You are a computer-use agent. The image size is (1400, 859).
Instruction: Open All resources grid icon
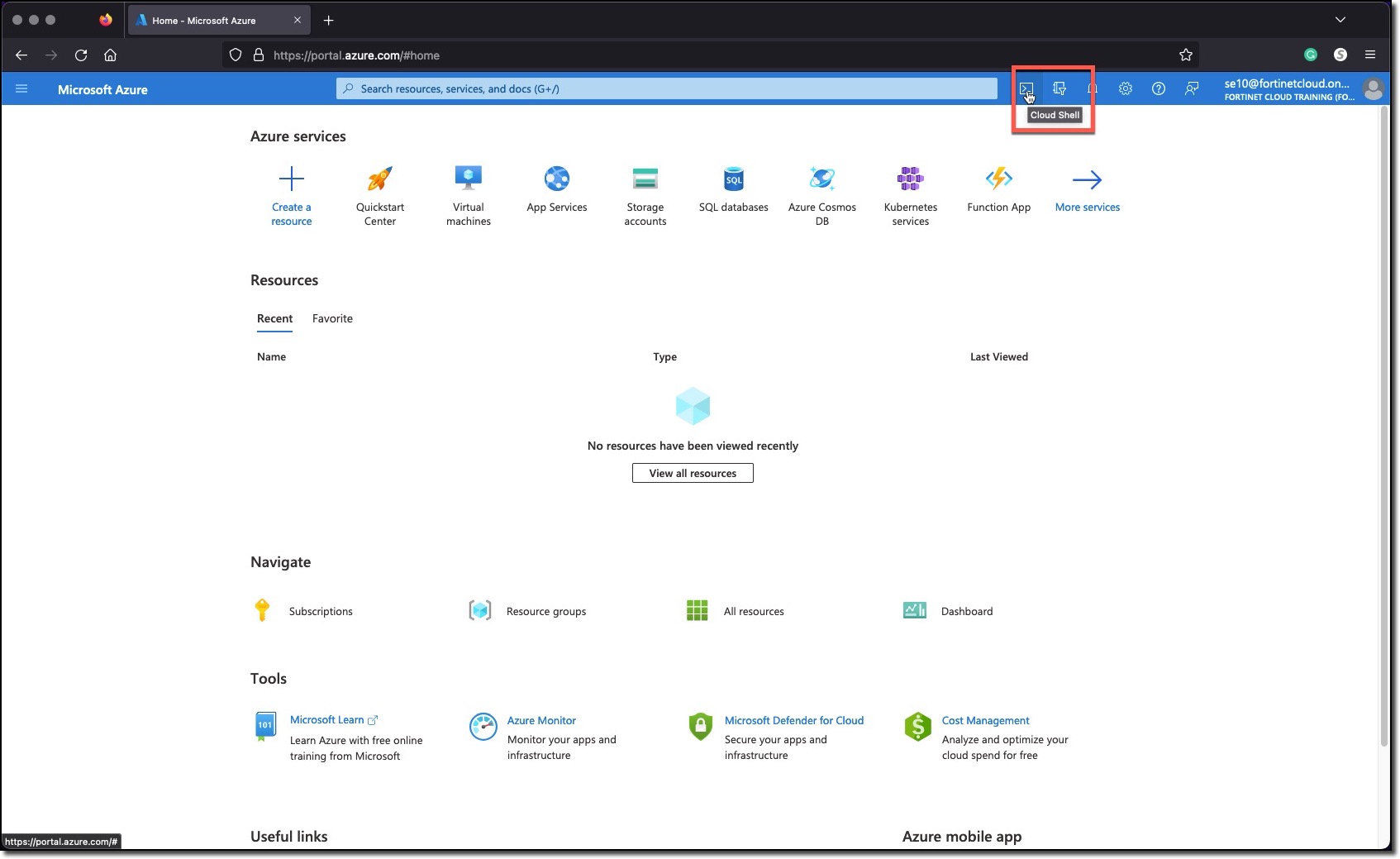[698, 610]
